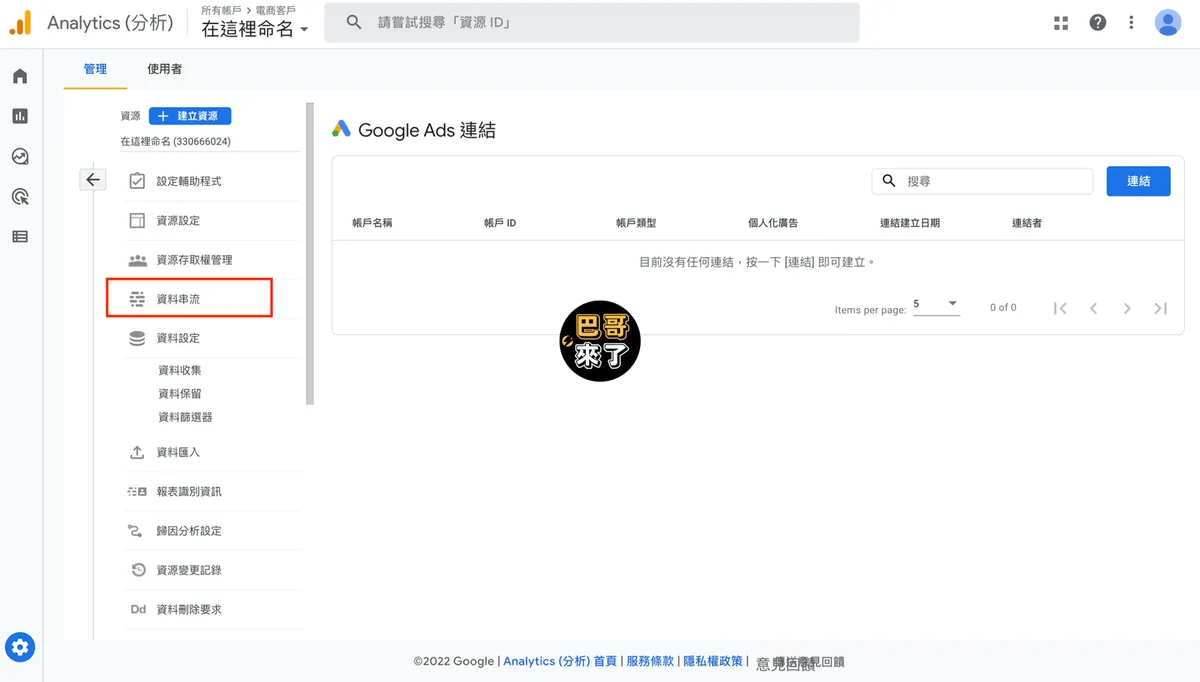This screenshot has height=682, width=1200.
Task: Go to previous page of table
Action: 1094,308
